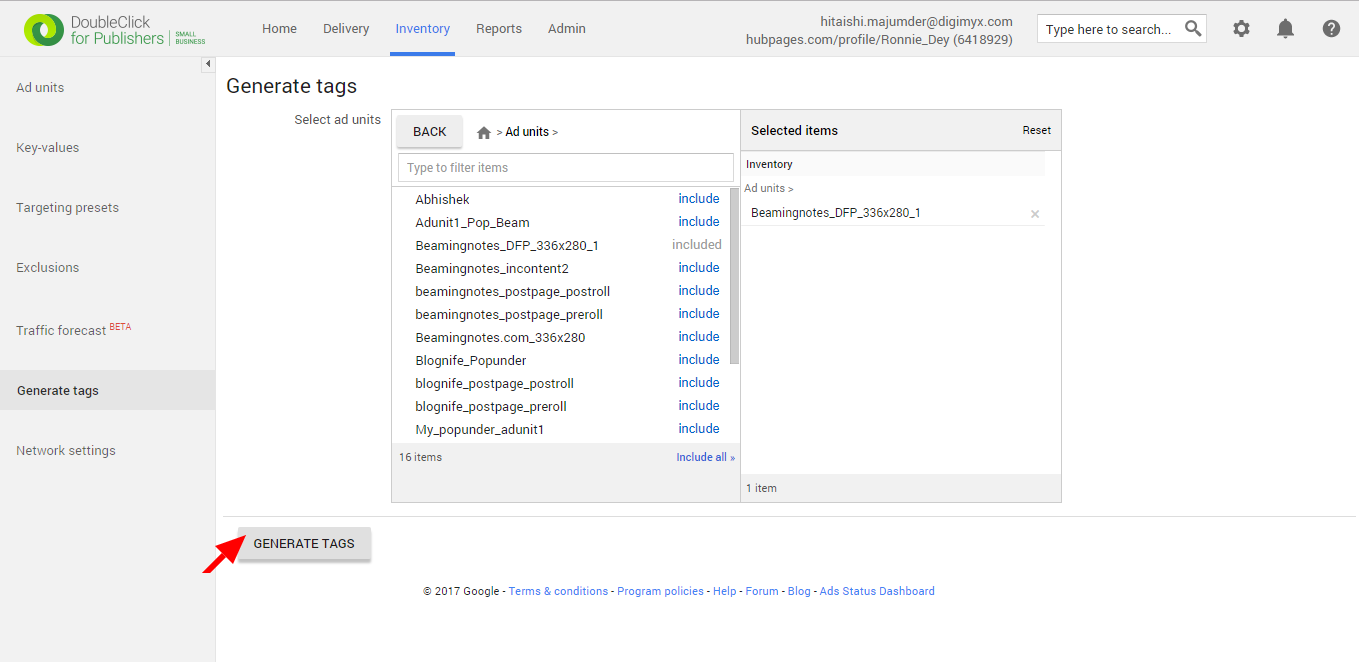
Task: Switch to the Reports tab
Action: [x=498, y=28]
